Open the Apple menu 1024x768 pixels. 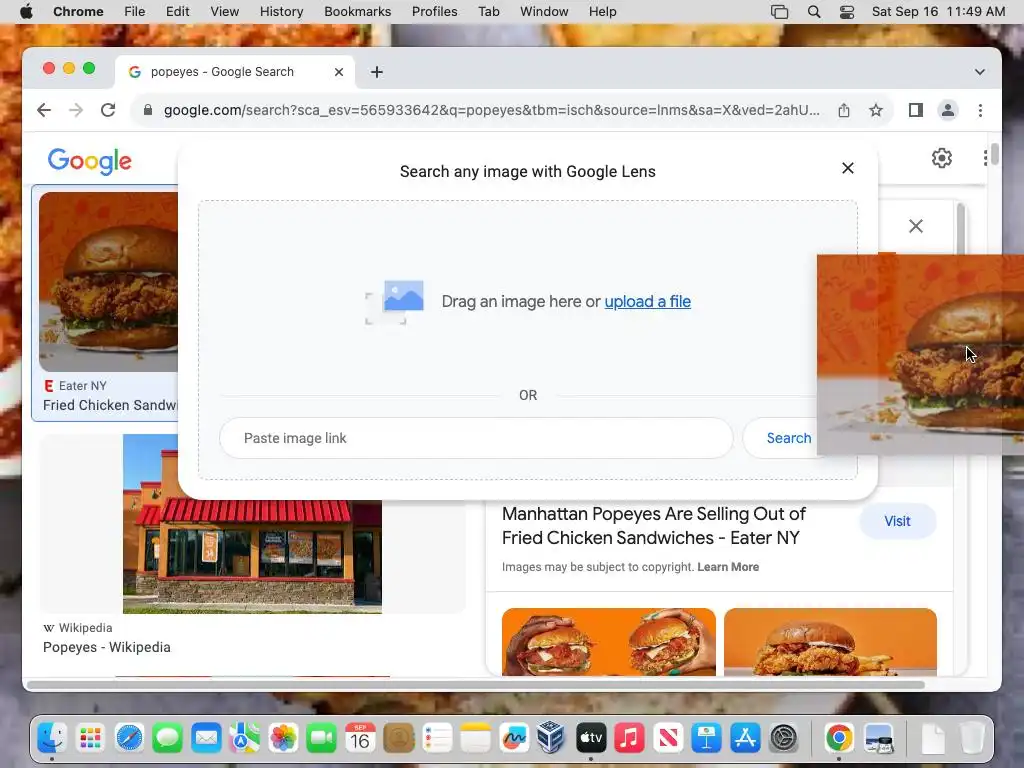26,12
